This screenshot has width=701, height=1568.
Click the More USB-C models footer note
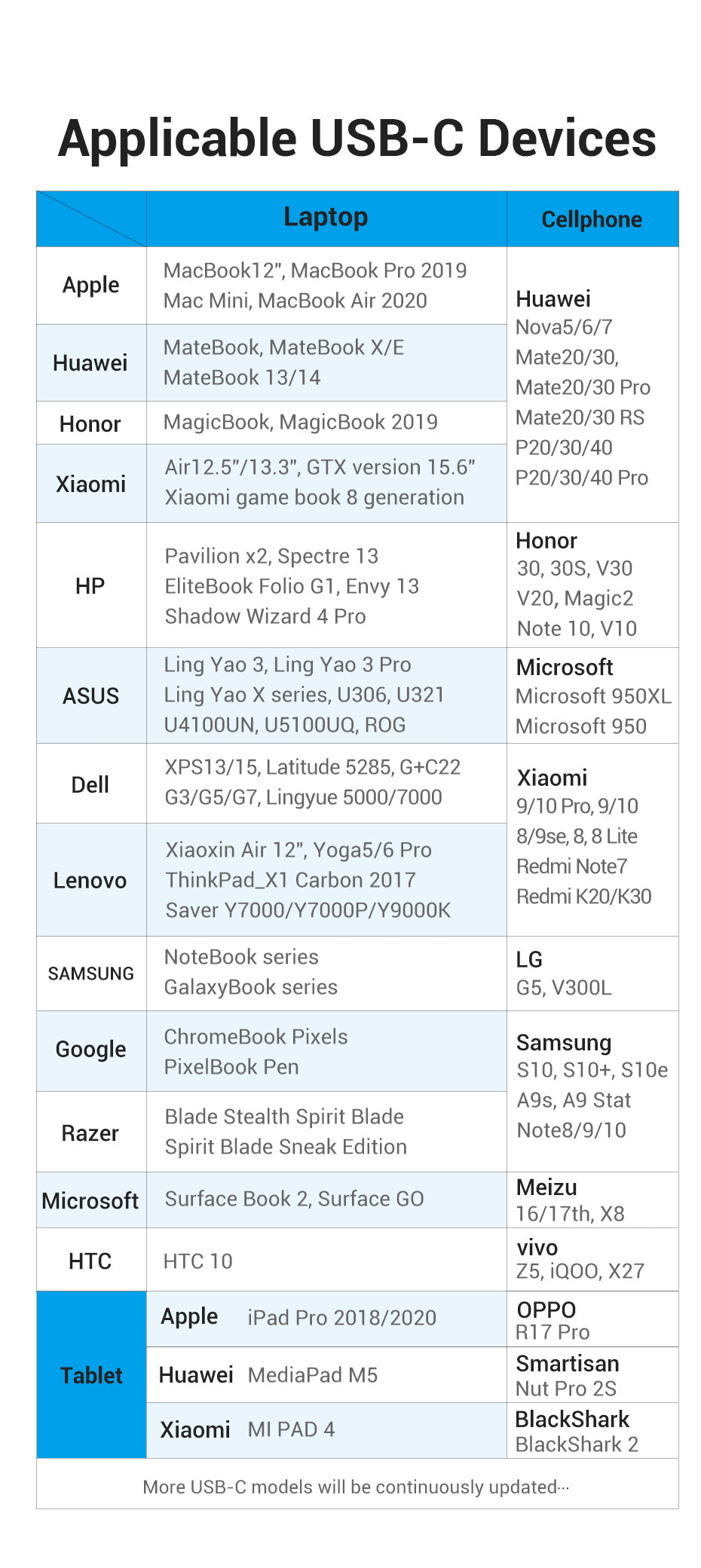pyautogui.click(x=356, y=1487)
